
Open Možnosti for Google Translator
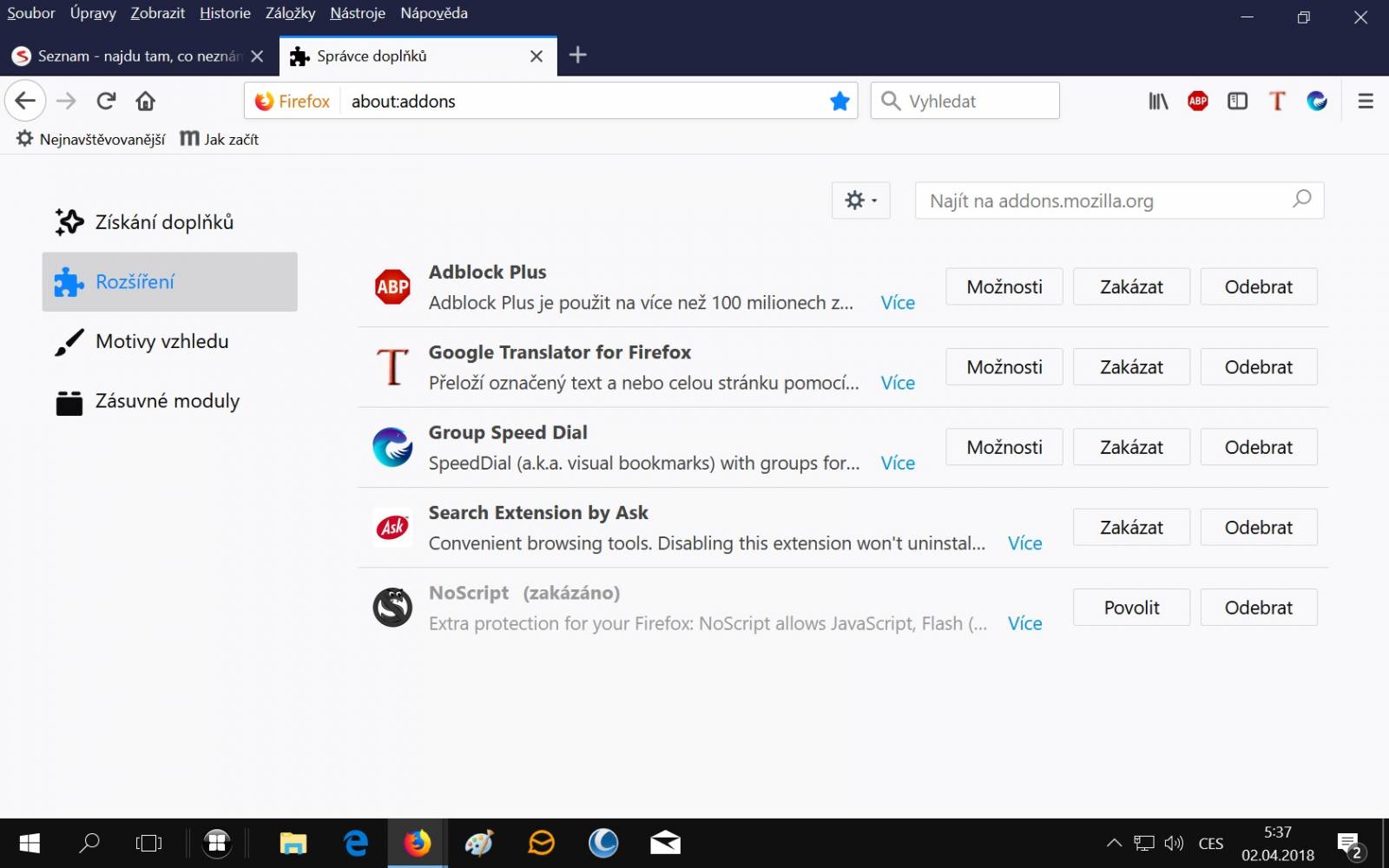click(x=1004, y=367)
